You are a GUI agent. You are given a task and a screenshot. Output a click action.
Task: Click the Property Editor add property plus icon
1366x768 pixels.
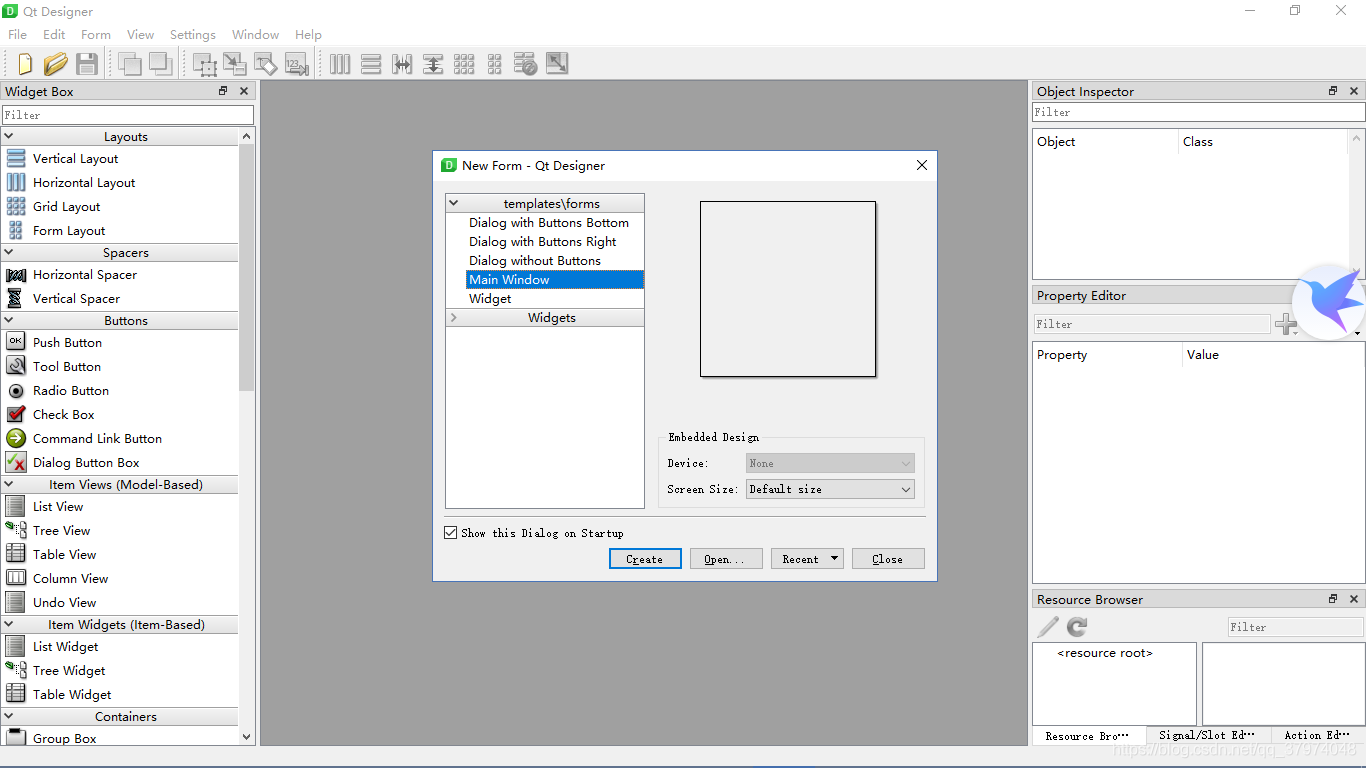pyautogui.click(x=1286, y=324)
